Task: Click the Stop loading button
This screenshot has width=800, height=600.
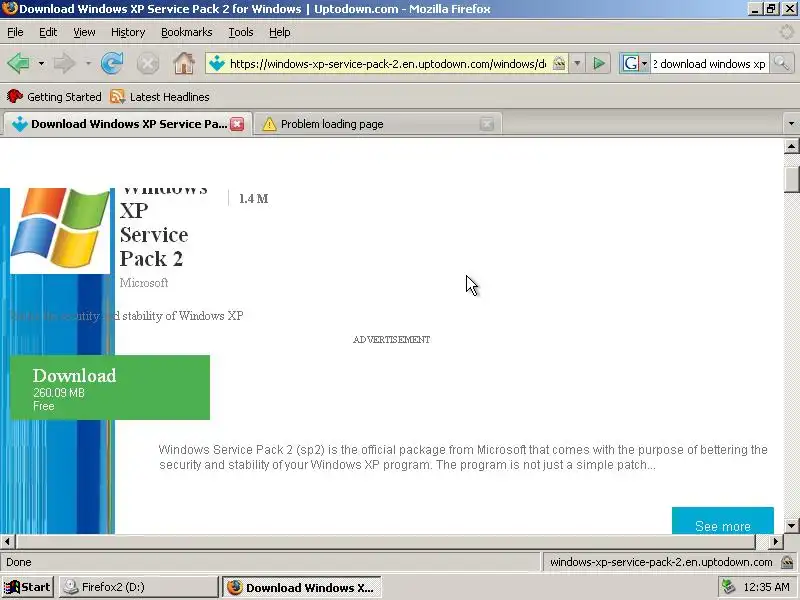Action: 148,64
